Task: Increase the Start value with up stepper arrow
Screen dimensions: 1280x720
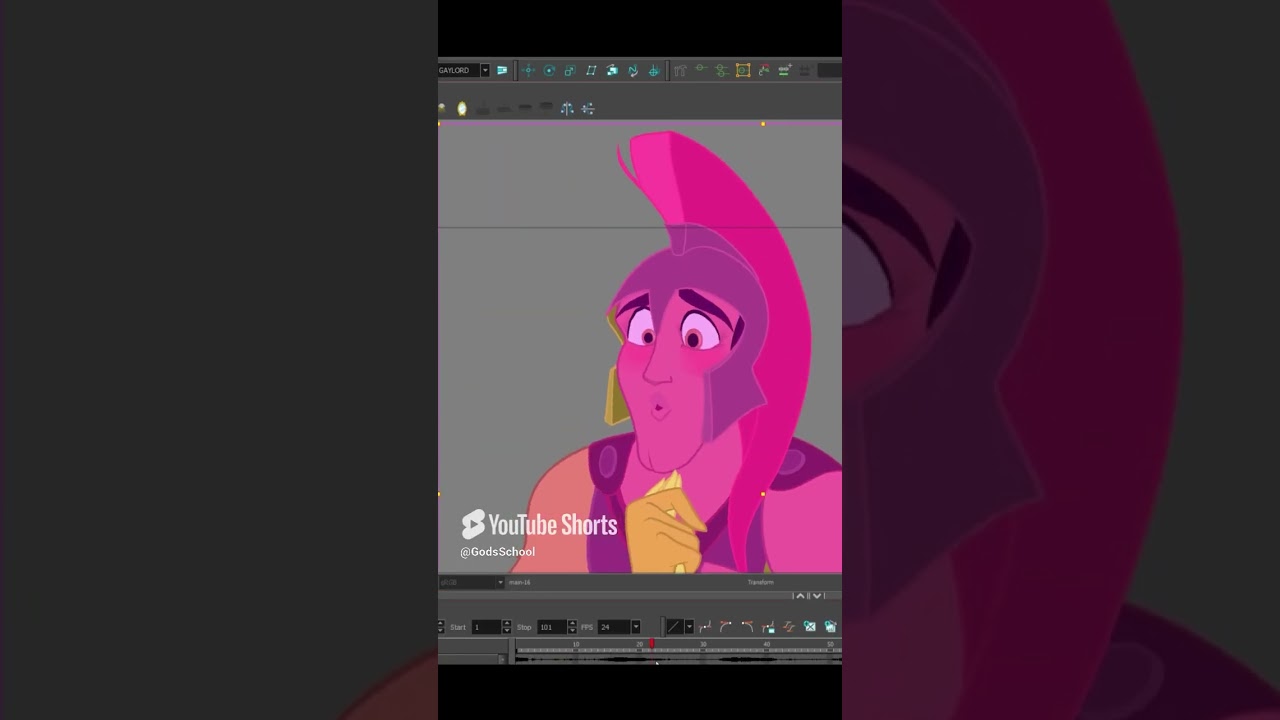Action: (507, 623)
